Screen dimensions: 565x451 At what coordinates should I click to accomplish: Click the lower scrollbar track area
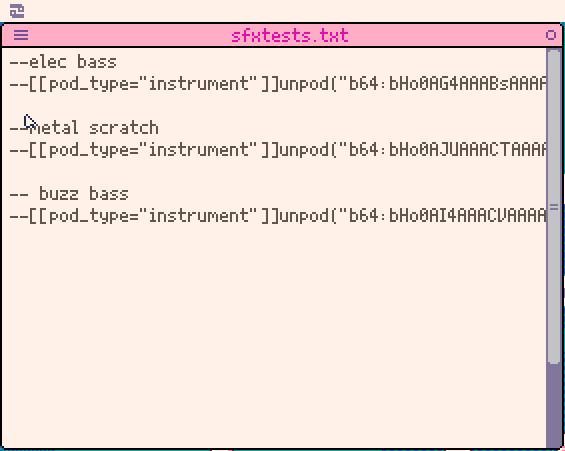pos(554,405)
